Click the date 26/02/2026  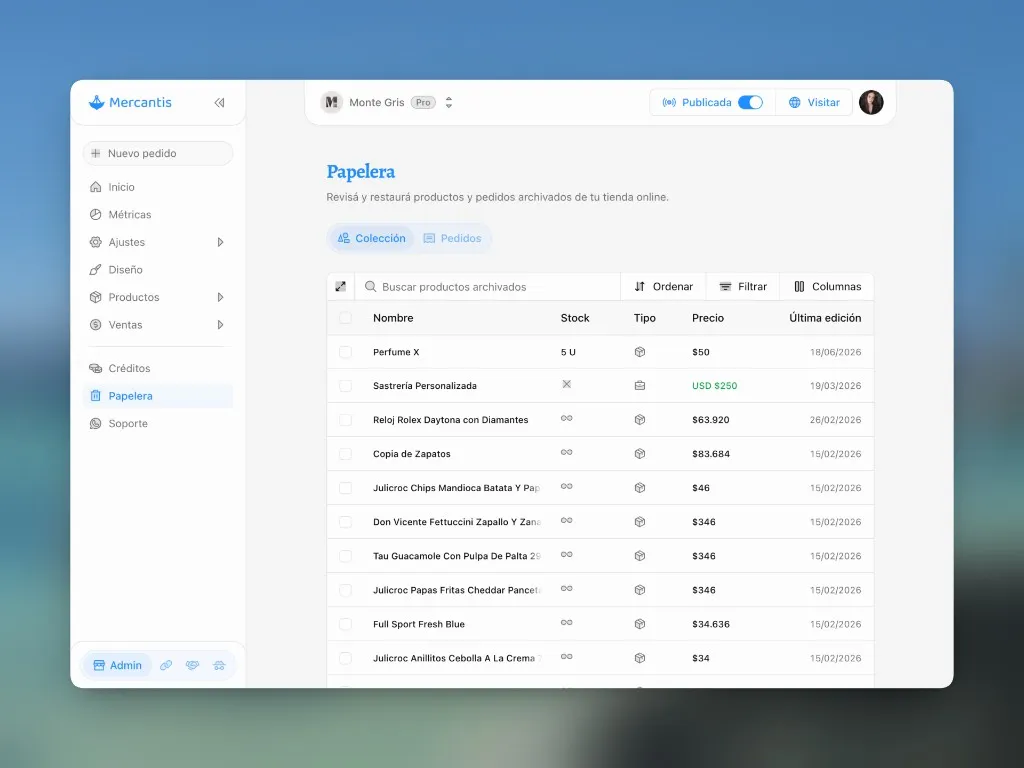(x=835, y=420)
